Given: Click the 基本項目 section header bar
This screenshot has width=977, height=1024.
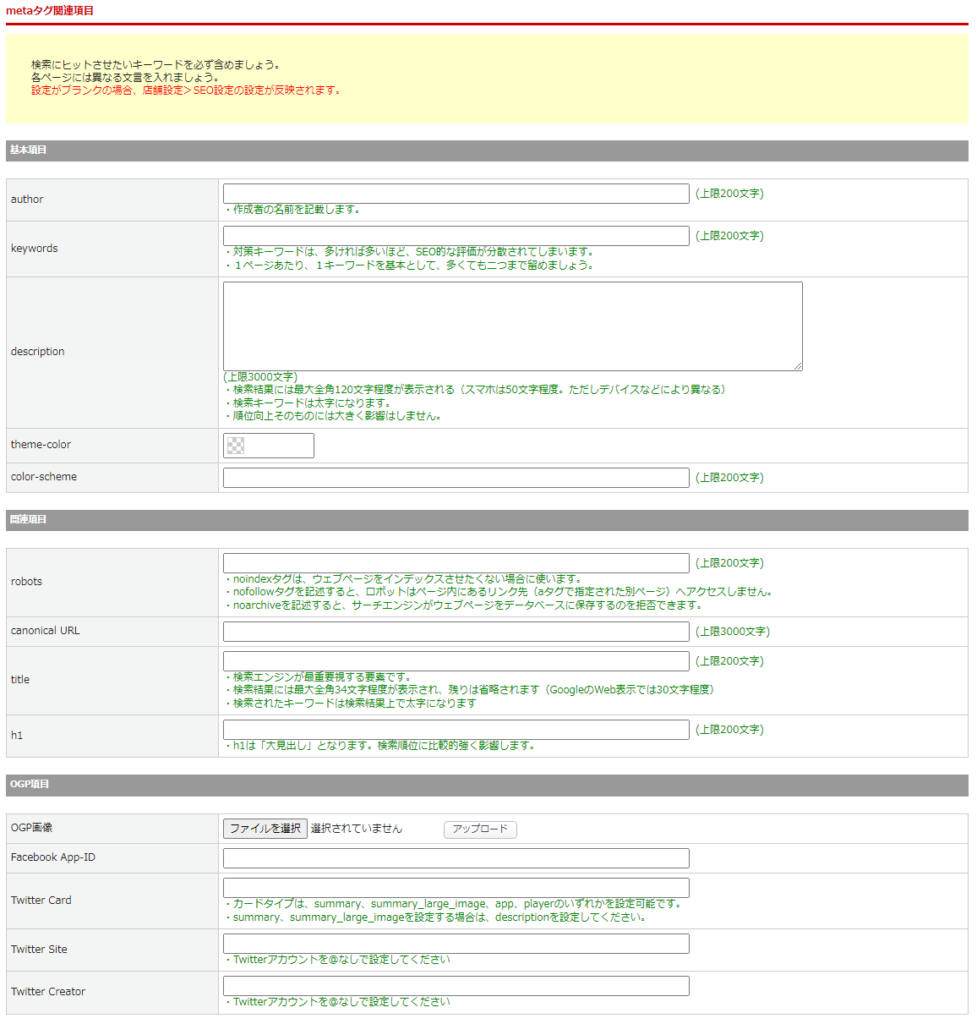Looking at the screenshot, I should (487, 151).
